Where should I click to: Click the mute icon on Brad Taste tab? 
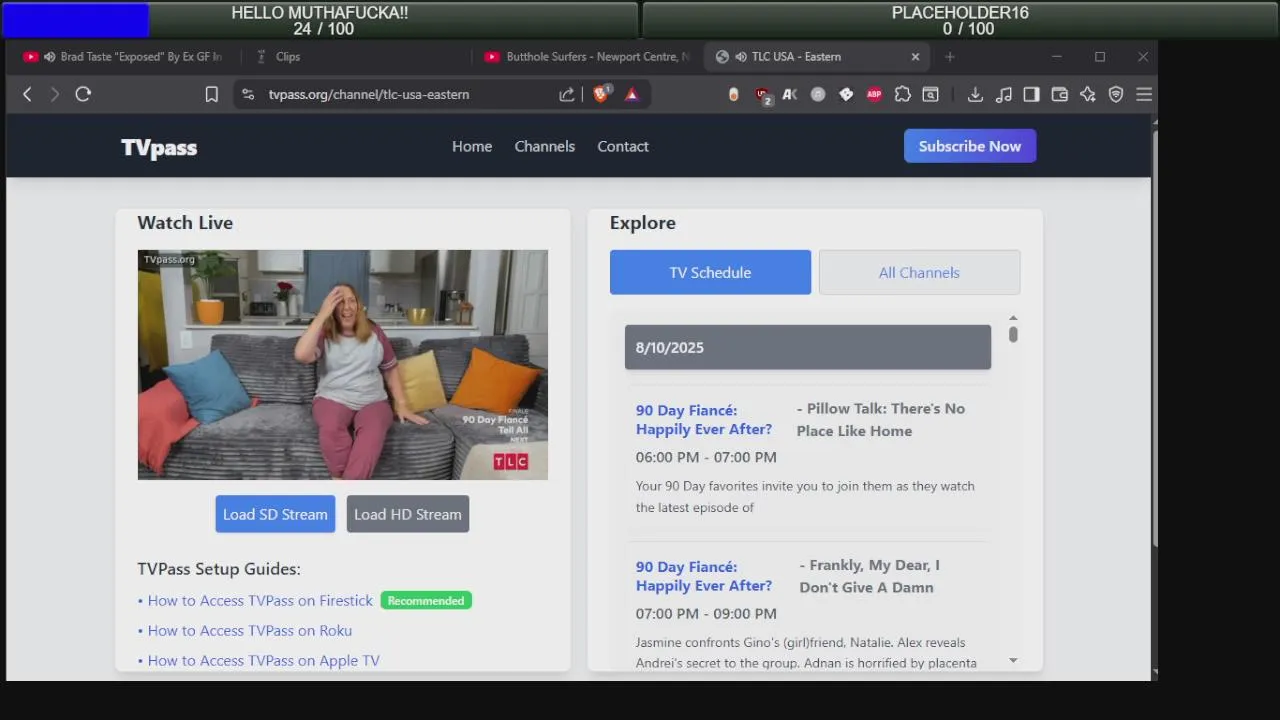(x=49, y=57)
